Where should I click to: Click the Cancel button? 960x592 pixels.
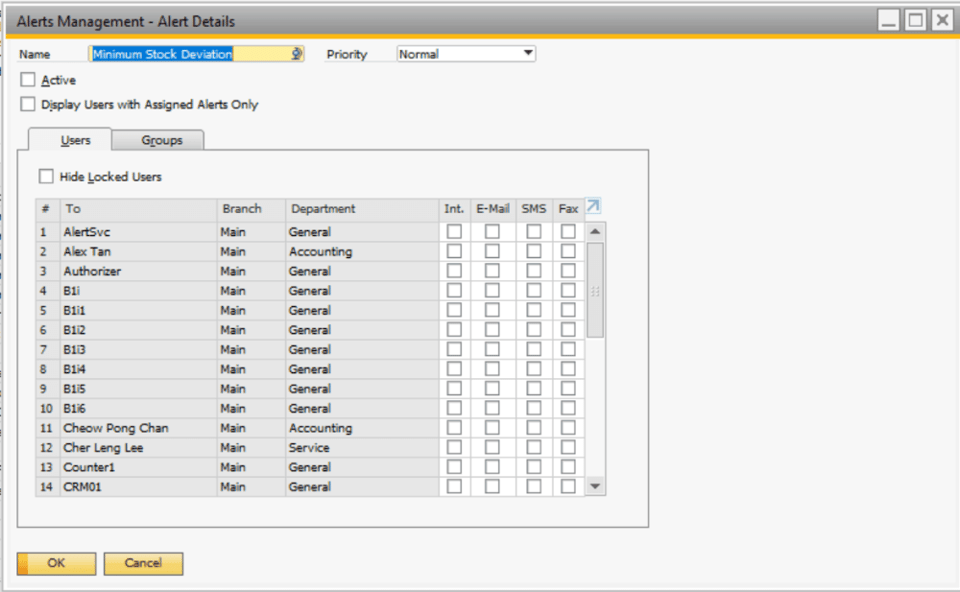click(x=143, y=563)
